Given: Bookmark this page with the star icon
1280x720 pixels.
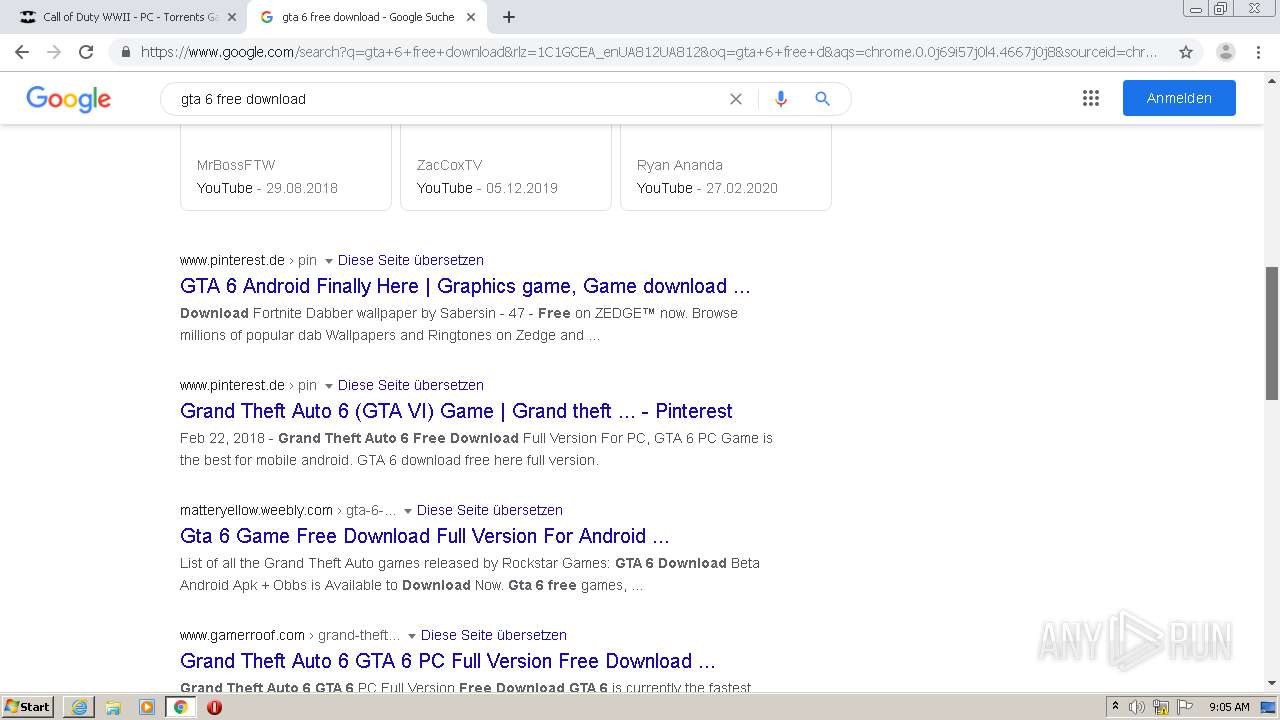Looking at the screenshot, I should point(1186,52).
